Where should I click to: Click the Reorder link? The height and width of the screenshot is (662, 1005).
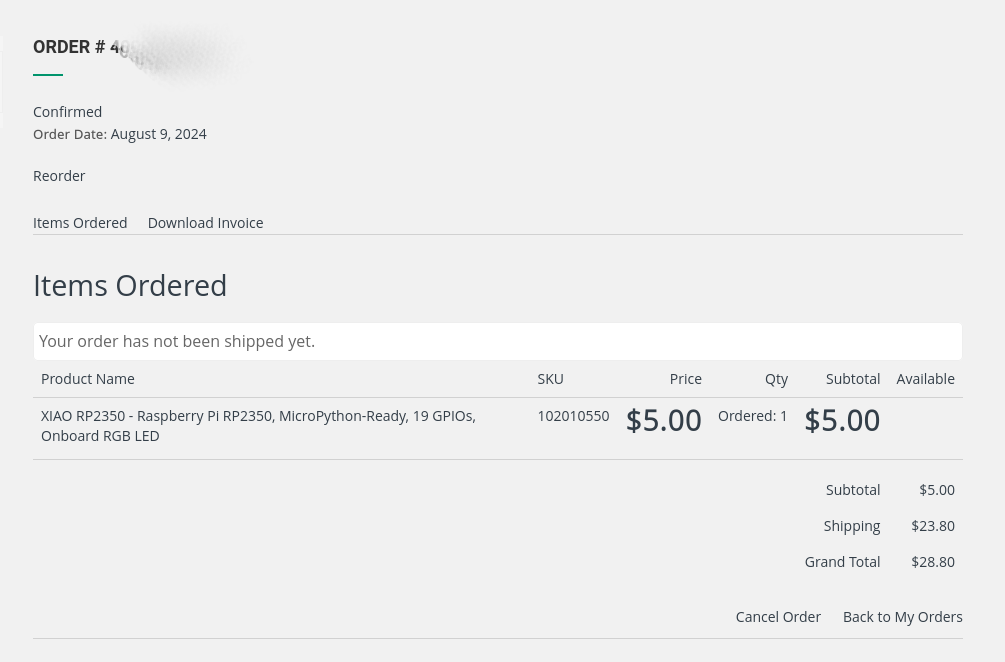[59, 176]
